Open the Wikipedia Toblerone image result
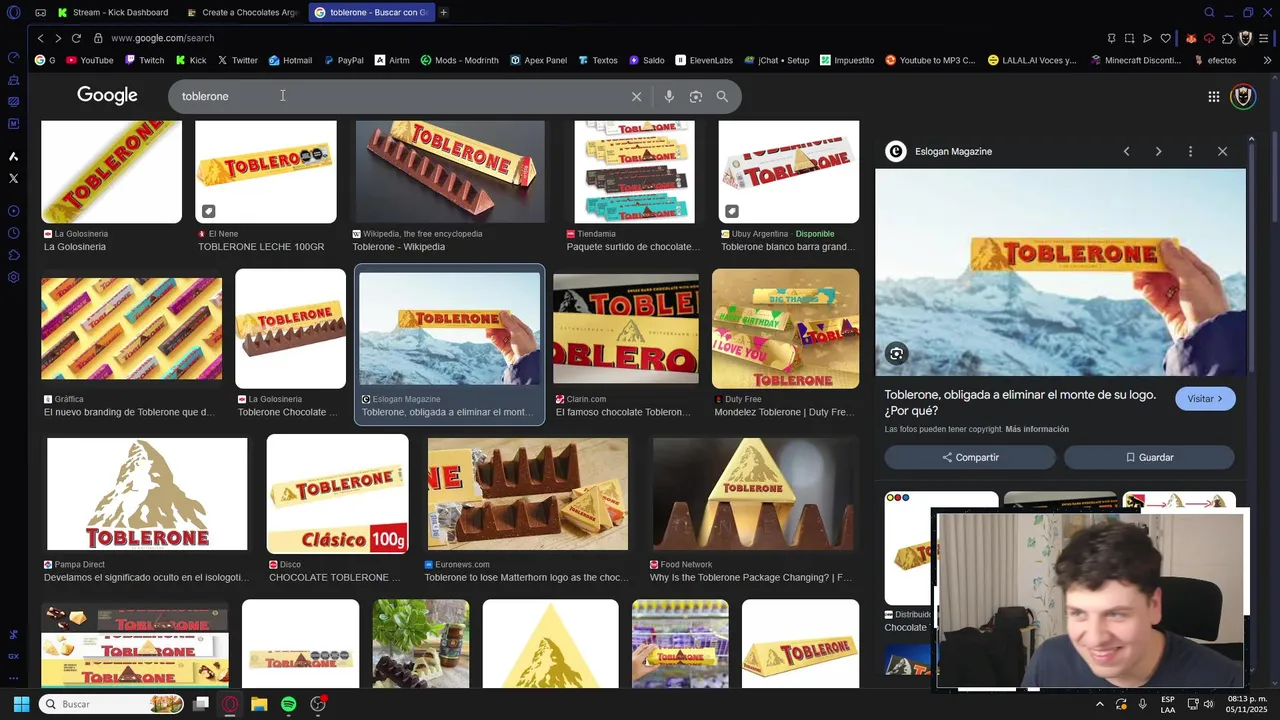This screenshot has width=1280, height=720. [x=450, y=172]
